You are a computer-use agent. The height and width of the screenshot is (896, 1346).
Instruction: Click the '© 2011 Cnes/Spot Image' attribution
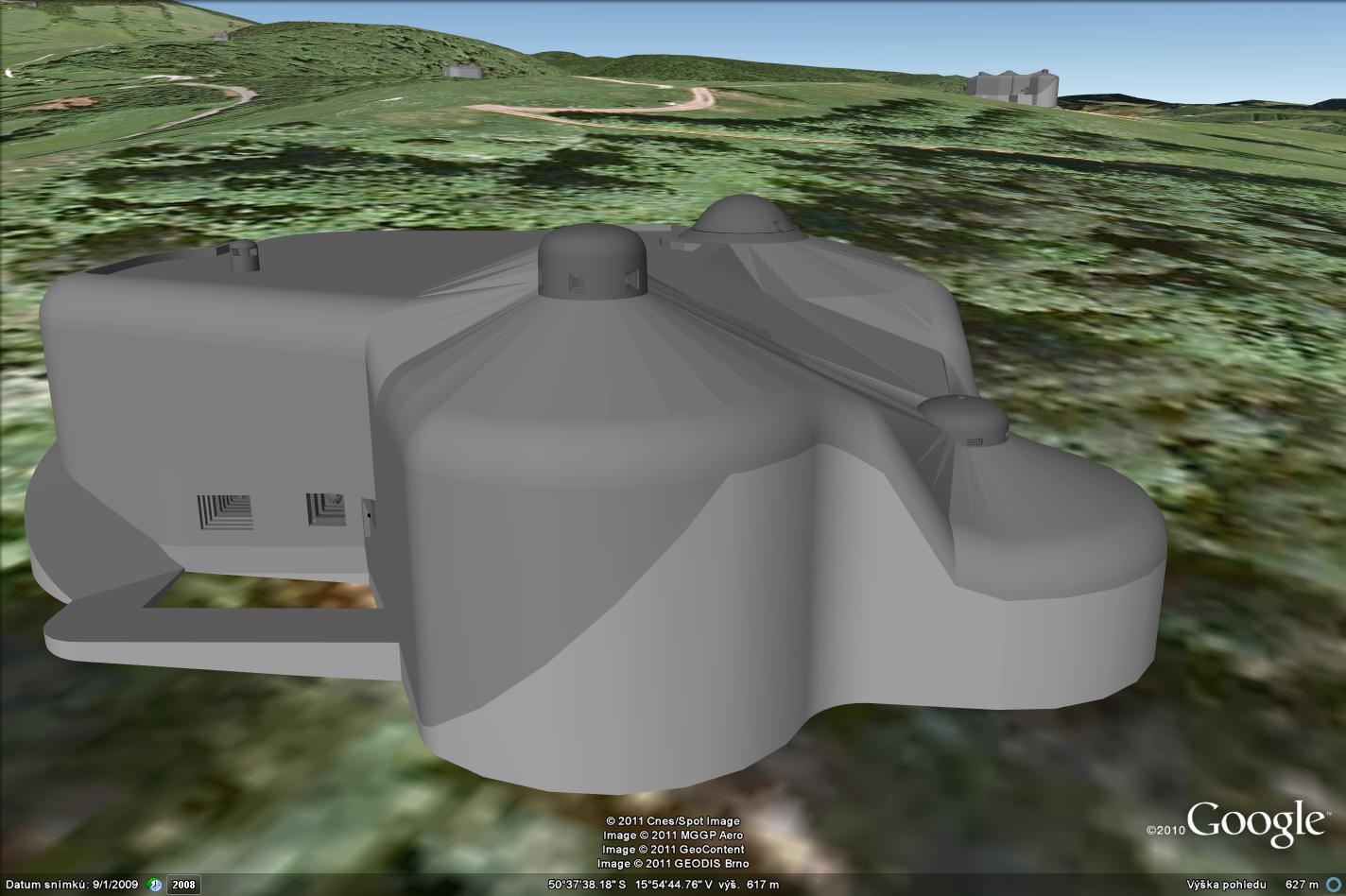pos(673,821)
